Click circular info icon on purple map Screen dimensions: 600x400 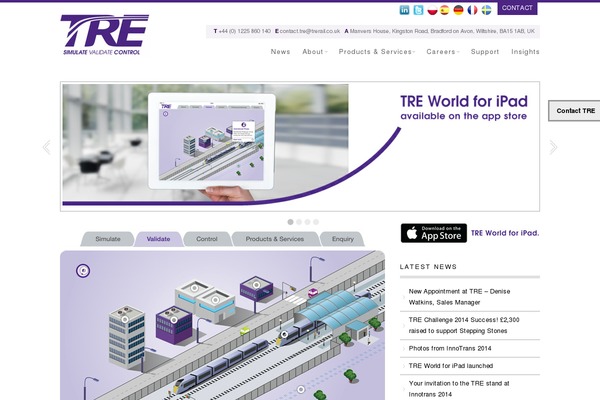(x=83, y=271)
